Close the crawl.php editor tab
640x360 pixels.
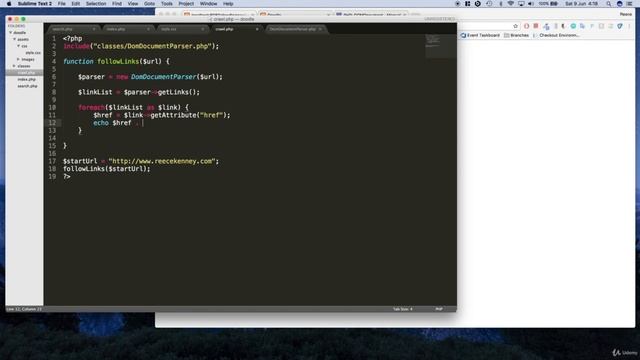(257, 29)
